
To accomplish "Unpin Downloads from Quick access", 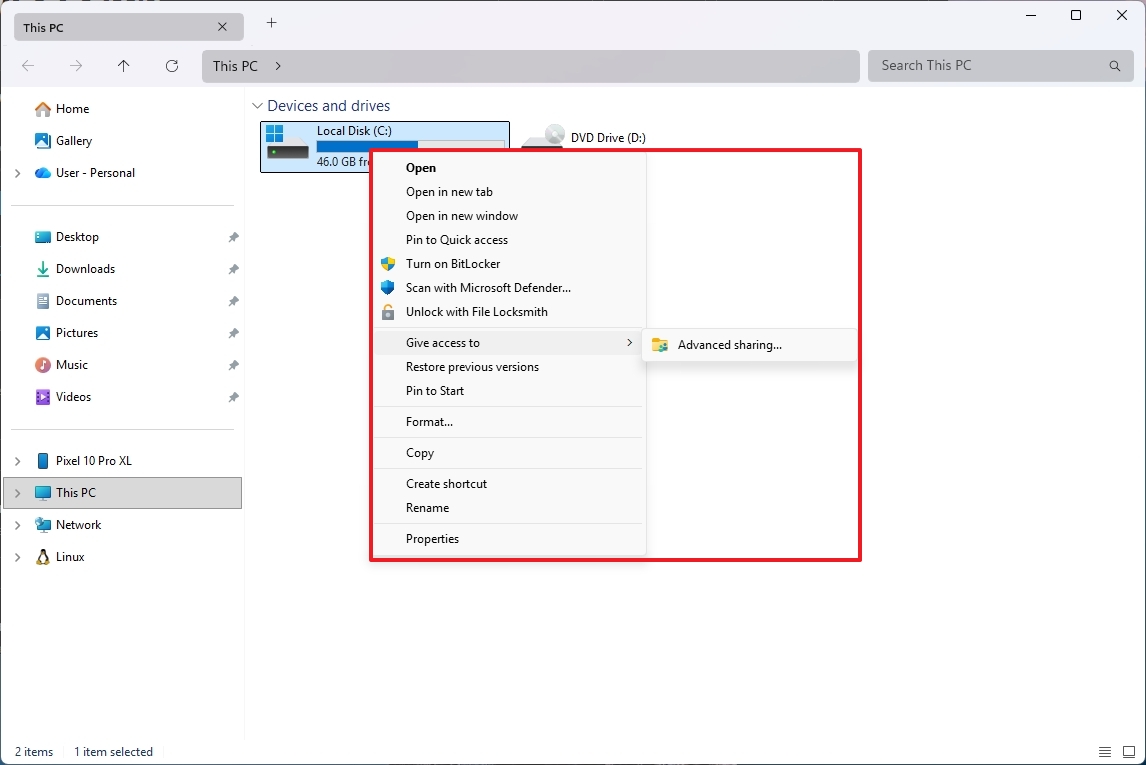I will (233, 268).
